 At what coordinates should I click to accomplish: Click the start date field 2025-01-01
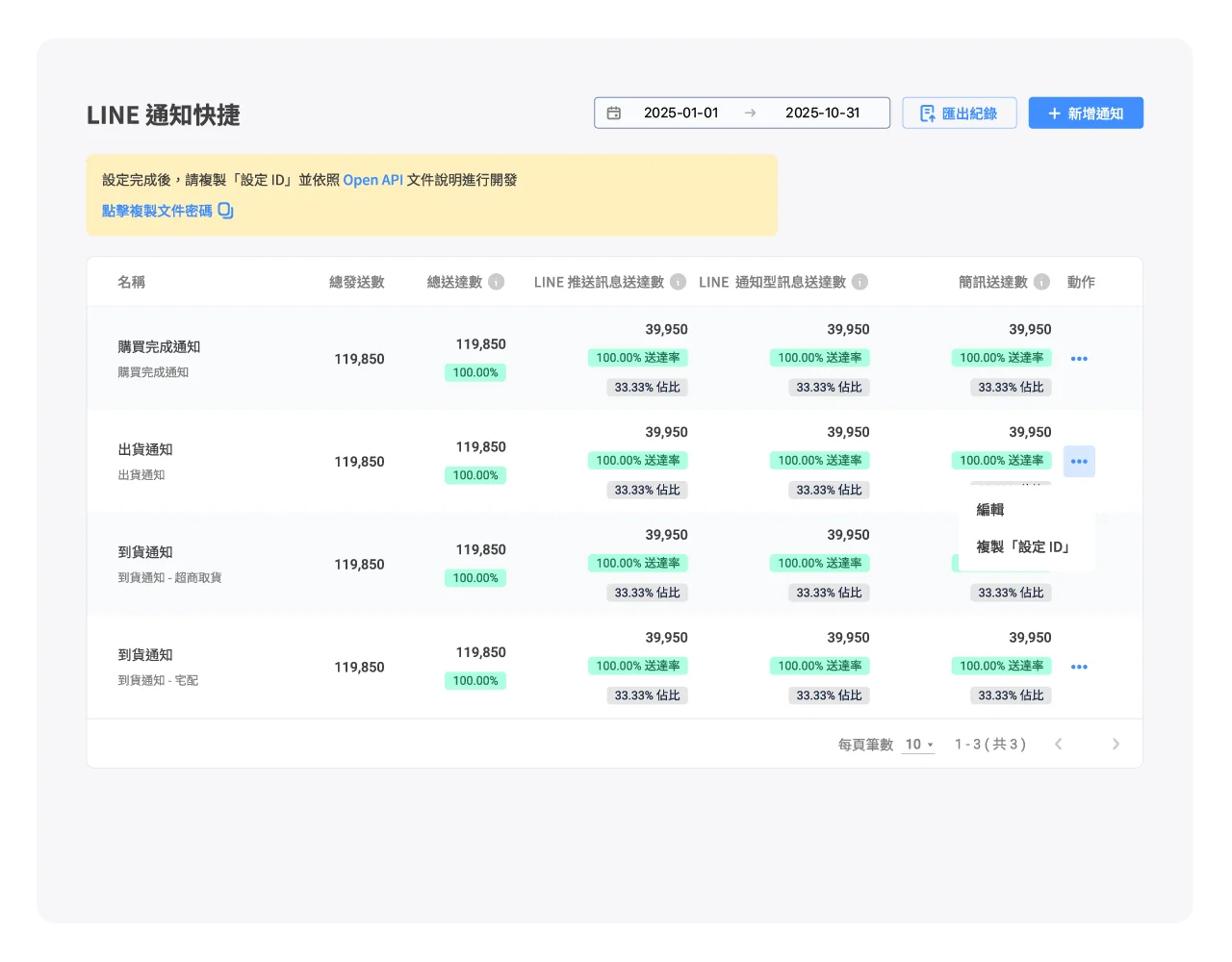pyautogui.click(x=680, y=113)
